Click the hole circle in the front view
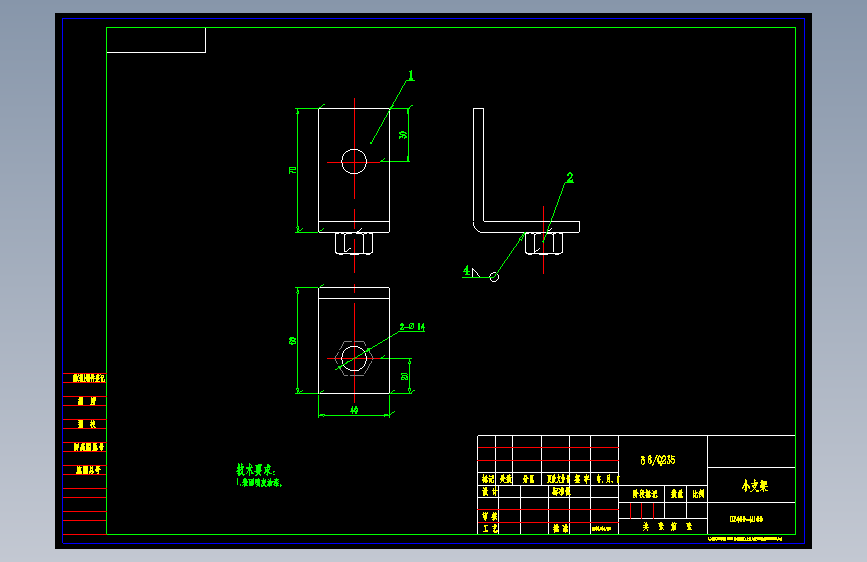This screenshot has height=562, width=867. coord(354,162)
